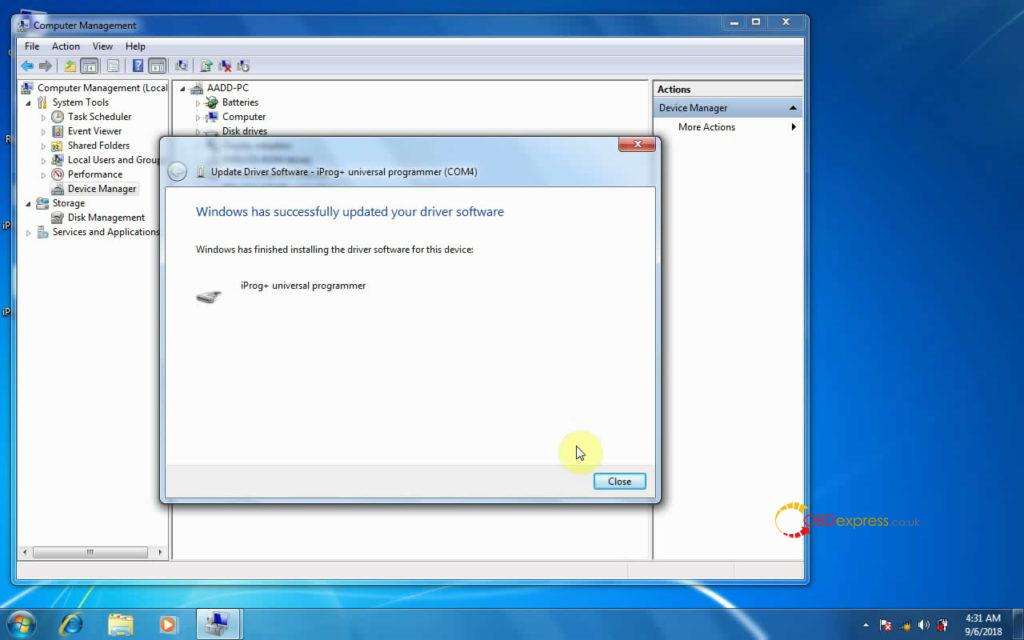
Task: Select Computer Management (Local) root node
Action: point(102,88)
